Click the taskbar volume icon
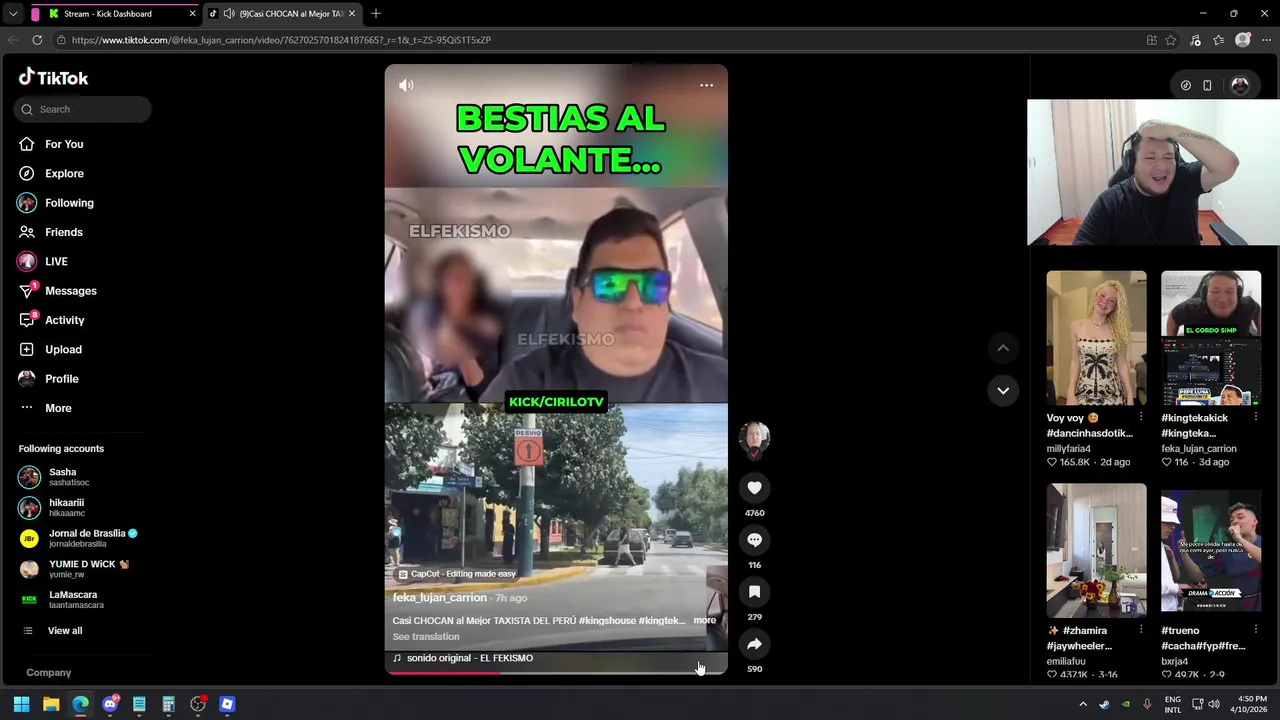Image resolution: width=1280 pixels, height=720 pixels. (x=1214, y=704)
